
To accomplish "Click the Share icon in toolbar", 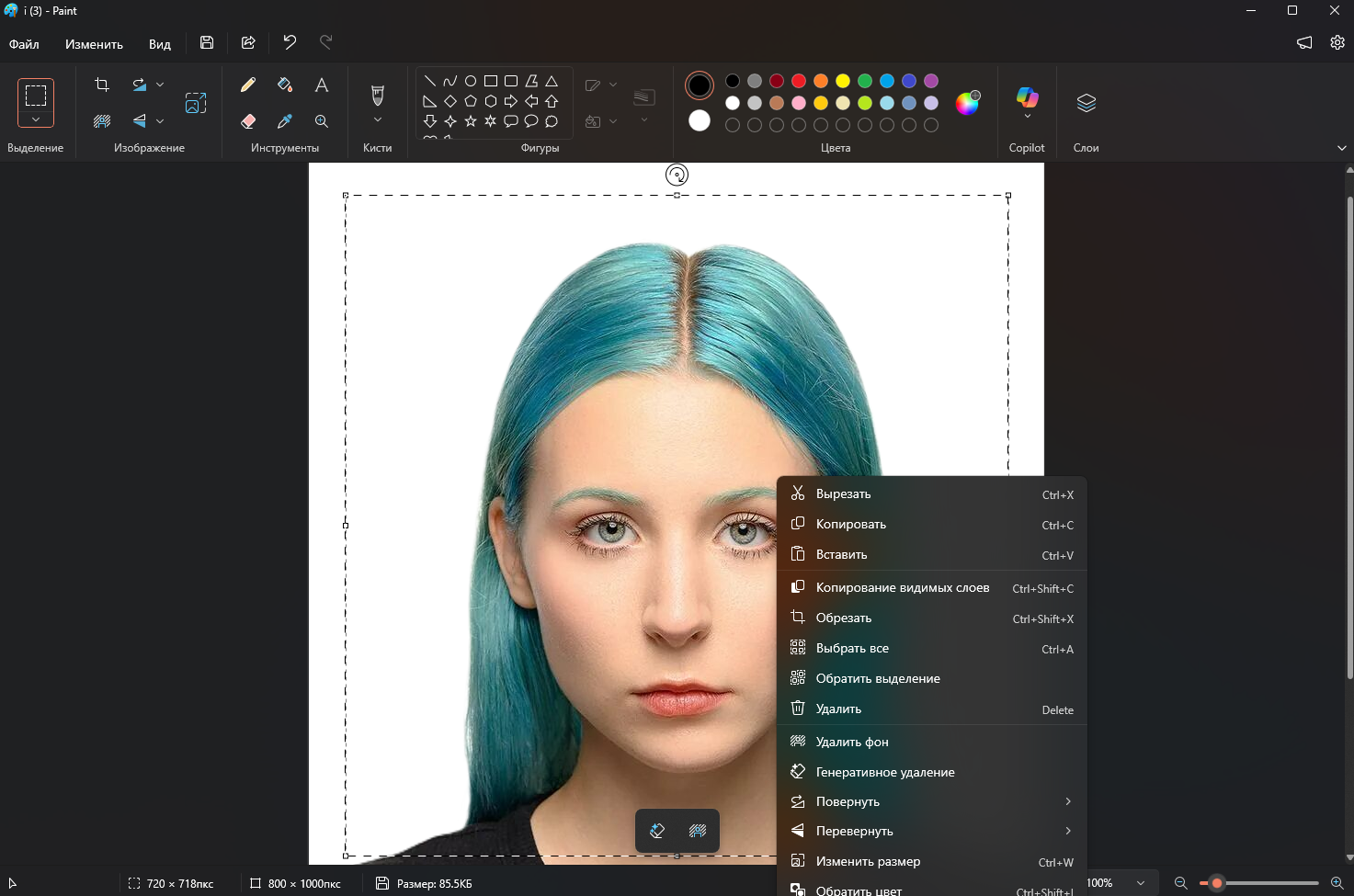I will tap(248, 42).
